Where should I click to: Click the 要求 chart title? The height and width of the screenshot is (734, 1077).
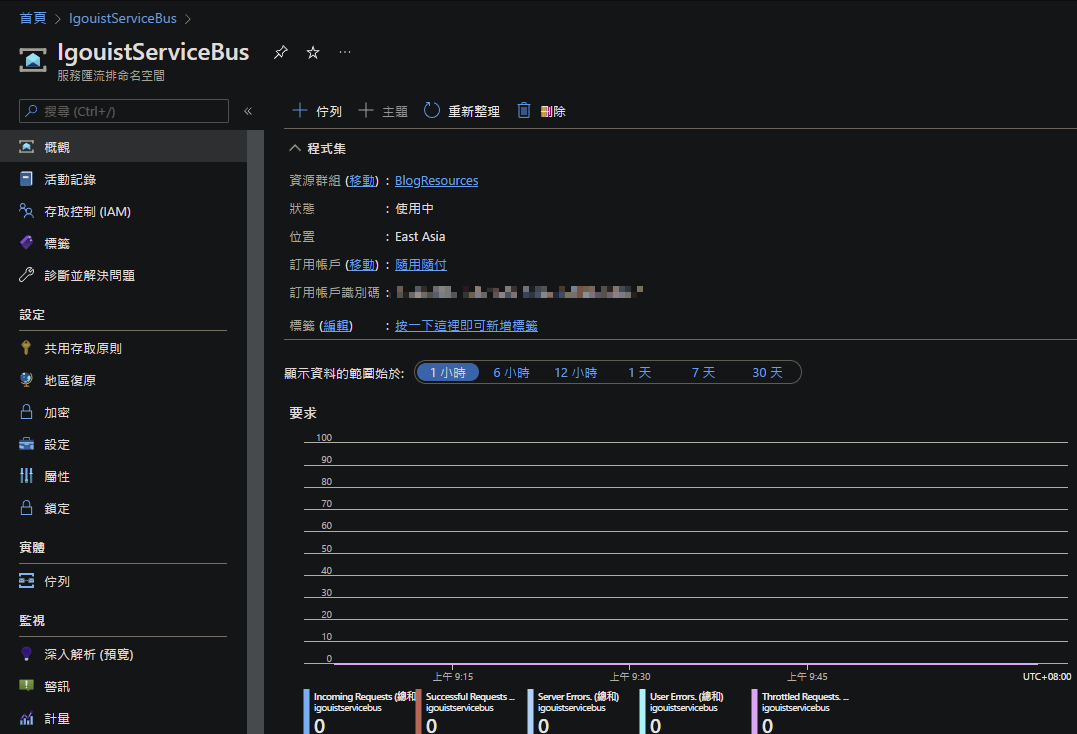pyautogui.click(x=303, y=413)
